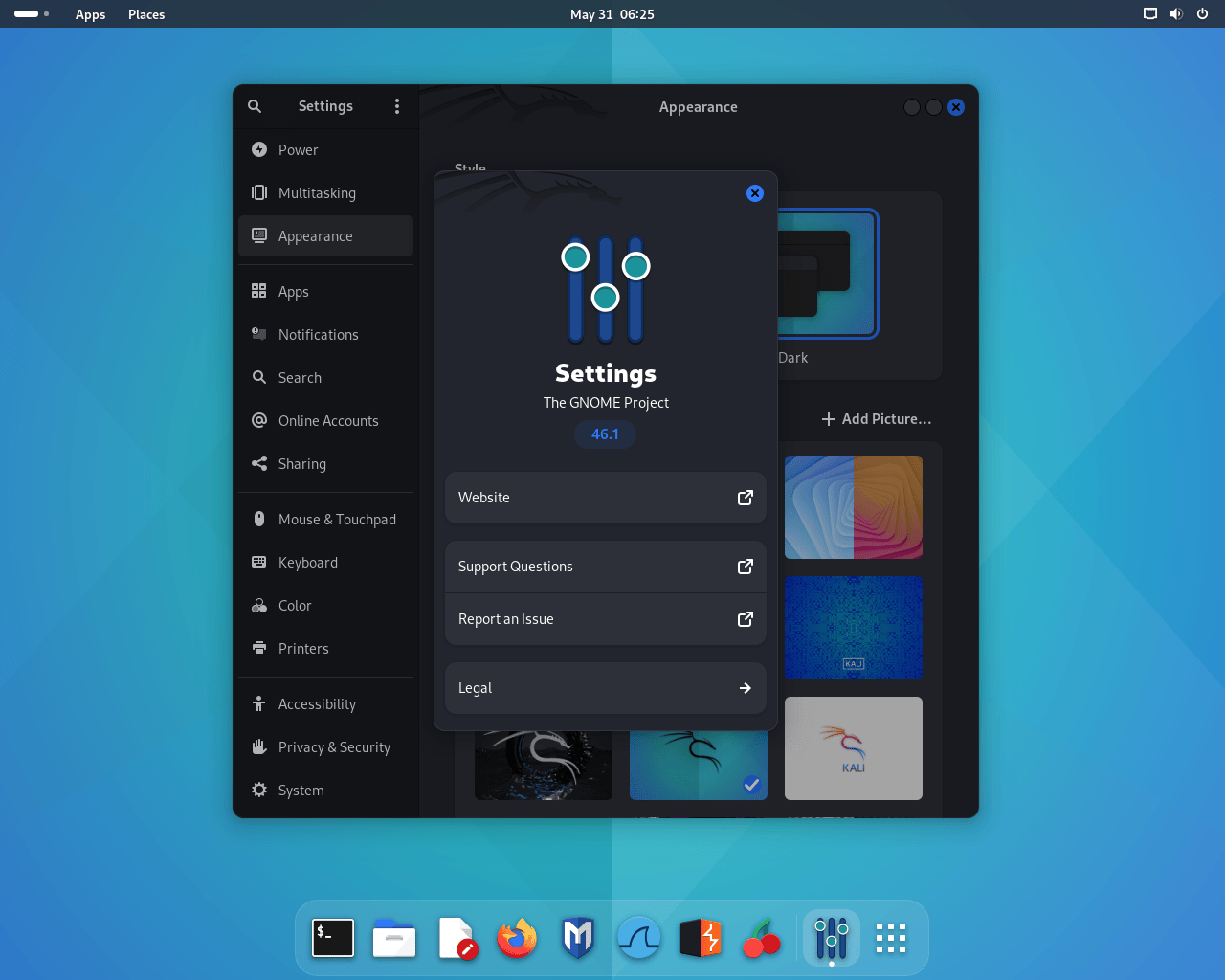Expand the Legal section
This screenshot has height=980, width=1225.
(x=605, y=688)
